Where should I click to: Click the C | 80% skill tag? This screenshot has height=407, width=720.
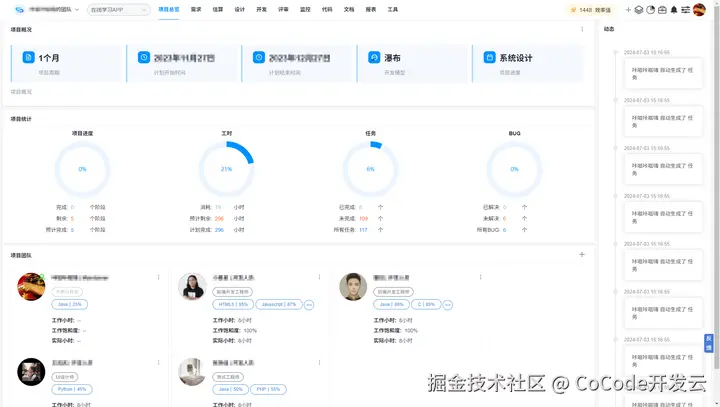[426, 304]
